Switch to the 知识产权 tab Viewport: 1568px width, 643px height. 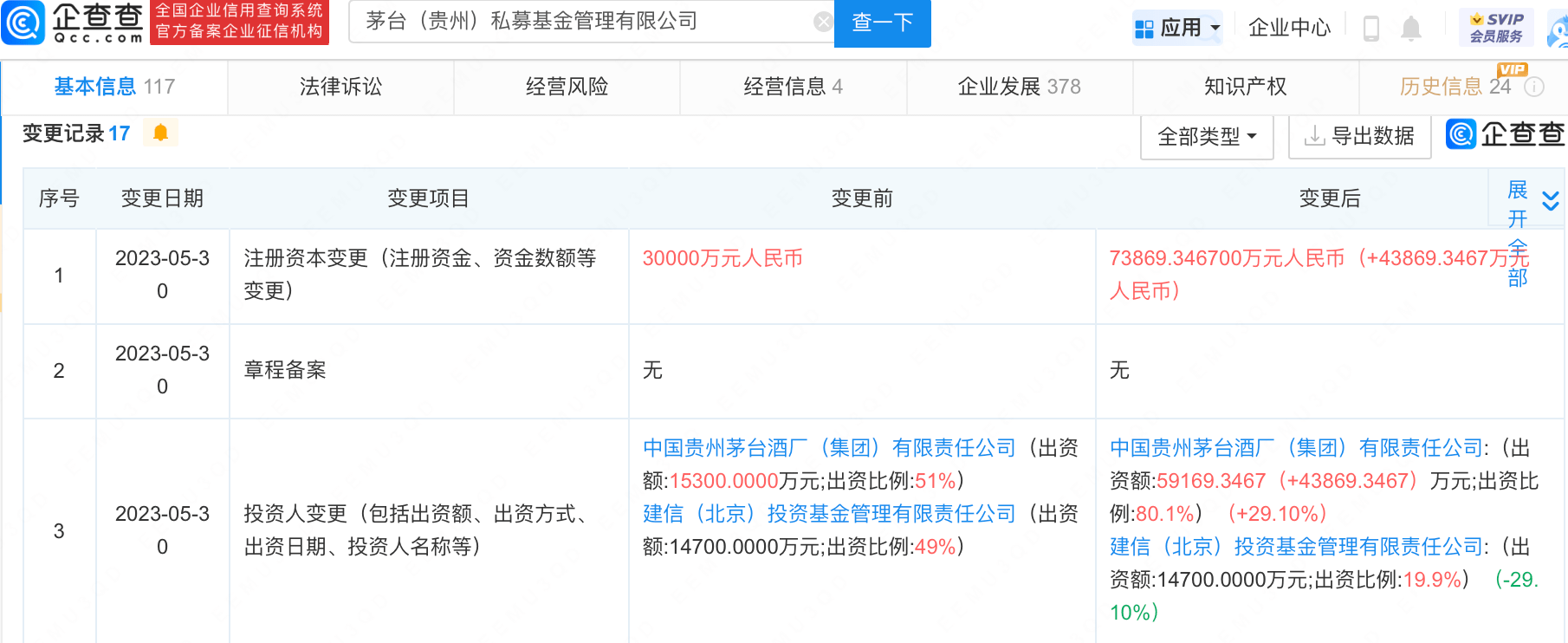coord(1245,87)
